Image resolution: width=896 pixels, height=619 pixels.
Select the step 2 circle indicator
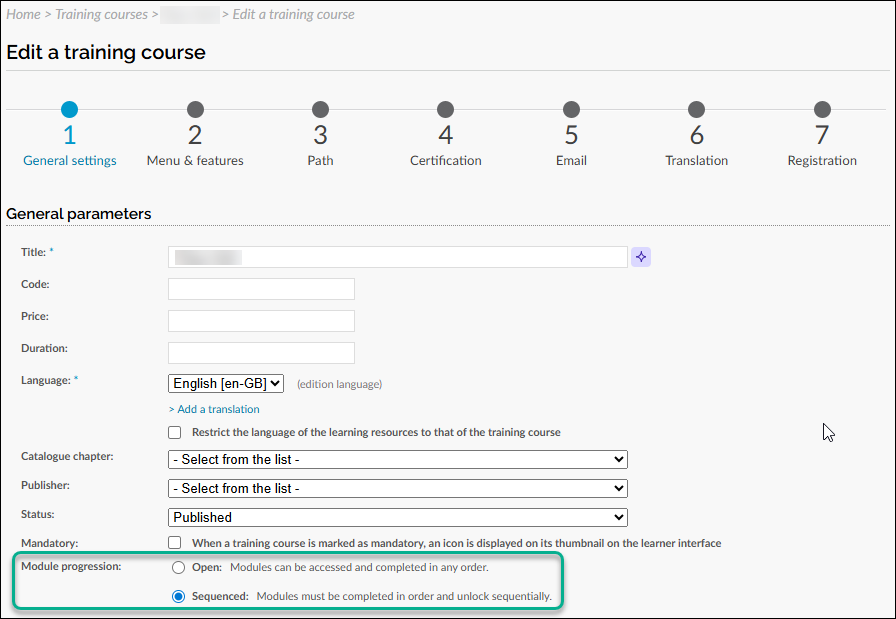pos(195,110)
